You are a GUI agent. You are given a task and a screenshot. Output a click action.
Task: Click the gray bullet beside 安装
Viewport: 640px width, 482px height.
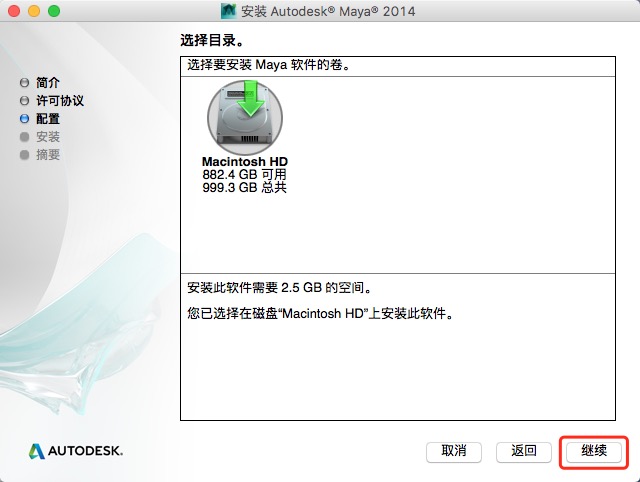pyautogui.click(x=24, y=136)
